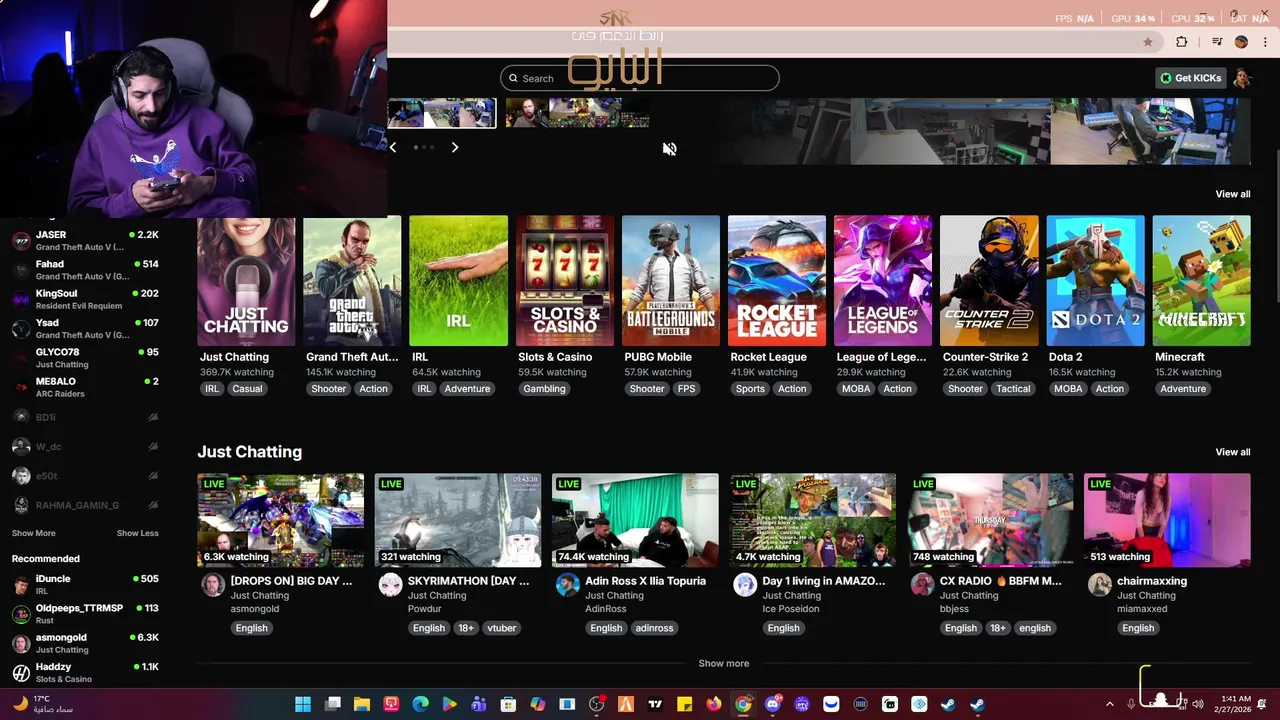
Task: Open recommended iDuncle channel
Action: tap(85, 584)
